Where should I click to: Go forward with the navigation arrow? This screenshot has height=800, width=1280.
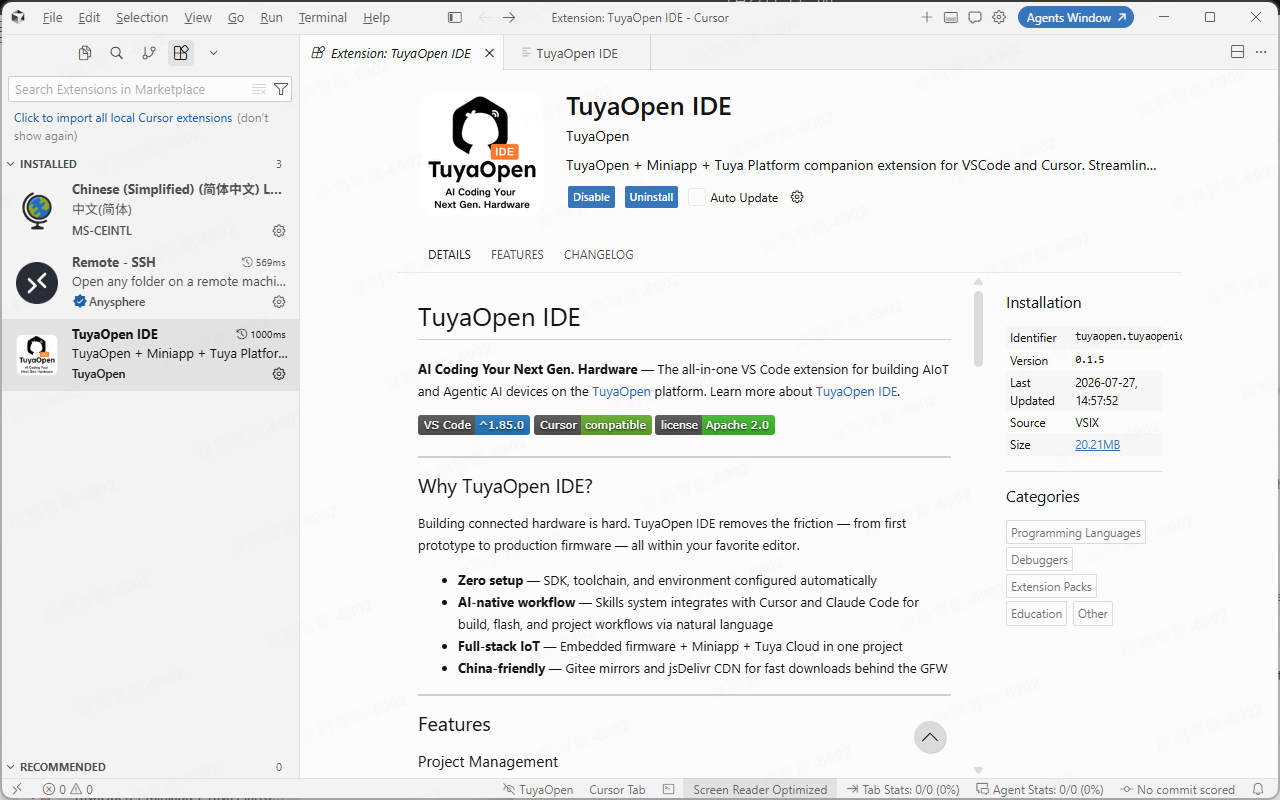tap(509, 17)
